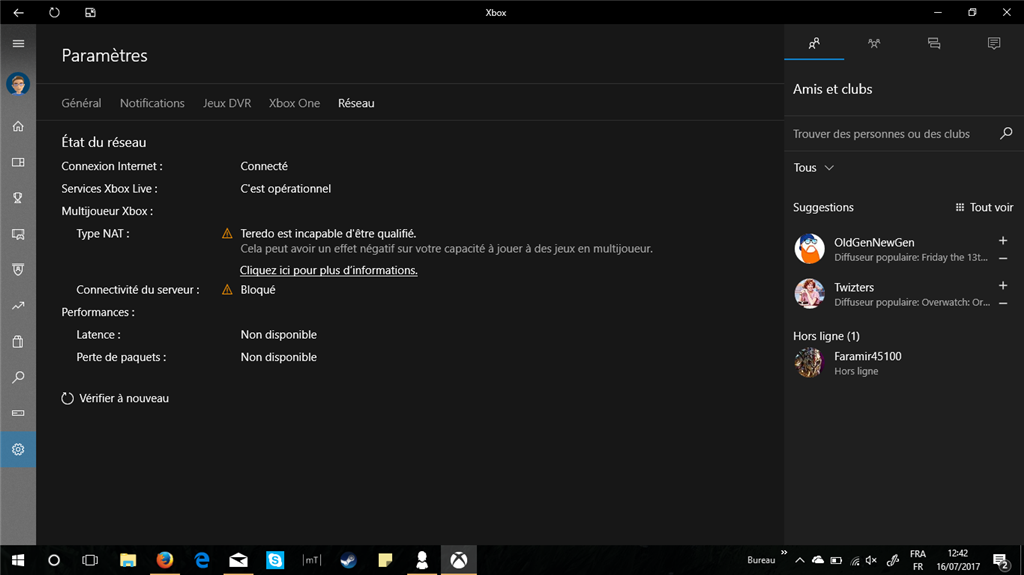Click Vérifier à nouveau button
Viewport: 1024px width, 575px height.
[x=115, y=398]
